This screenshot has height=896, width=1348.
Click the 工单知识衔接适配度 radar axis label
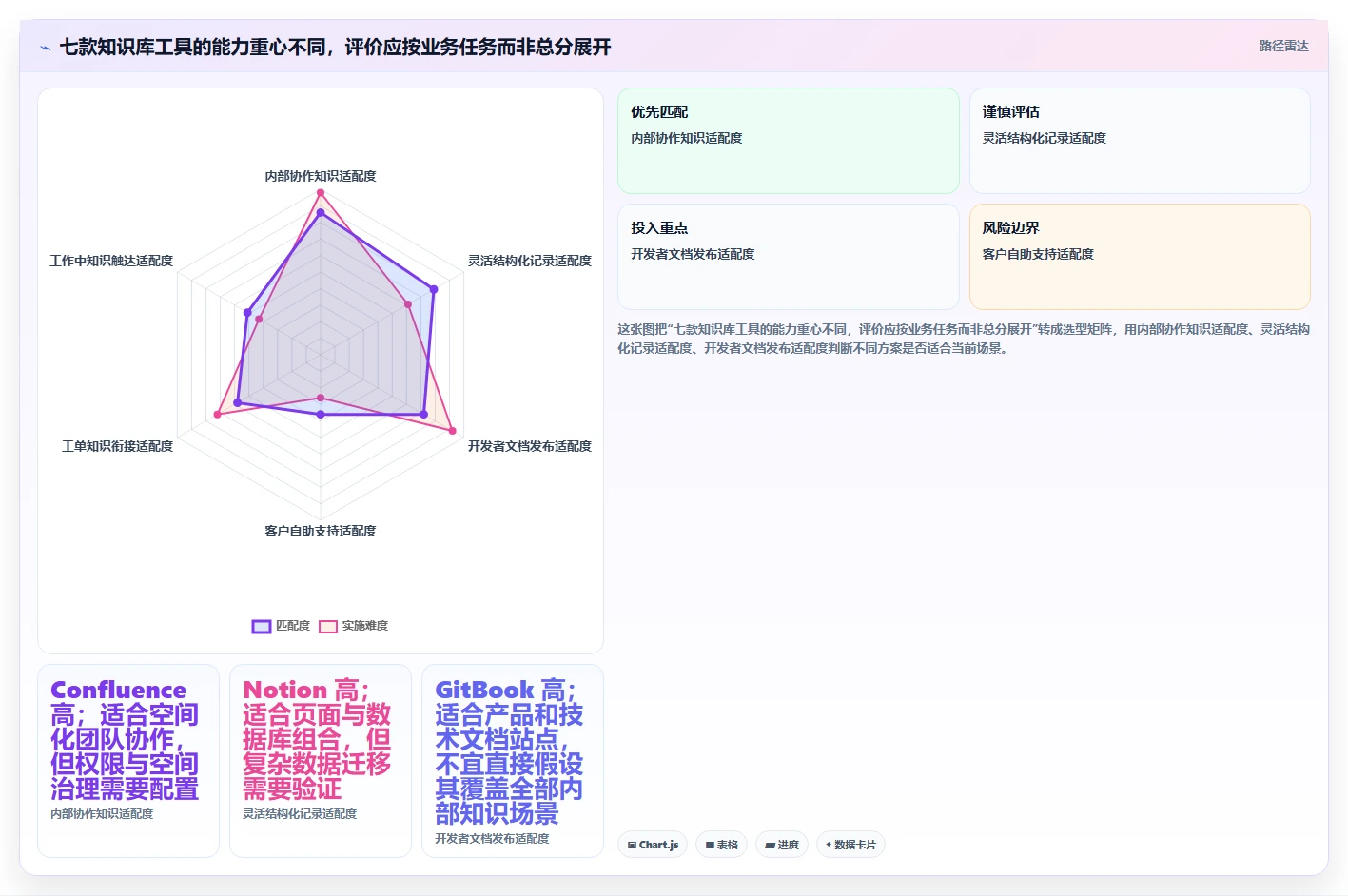tap(118, 446)
